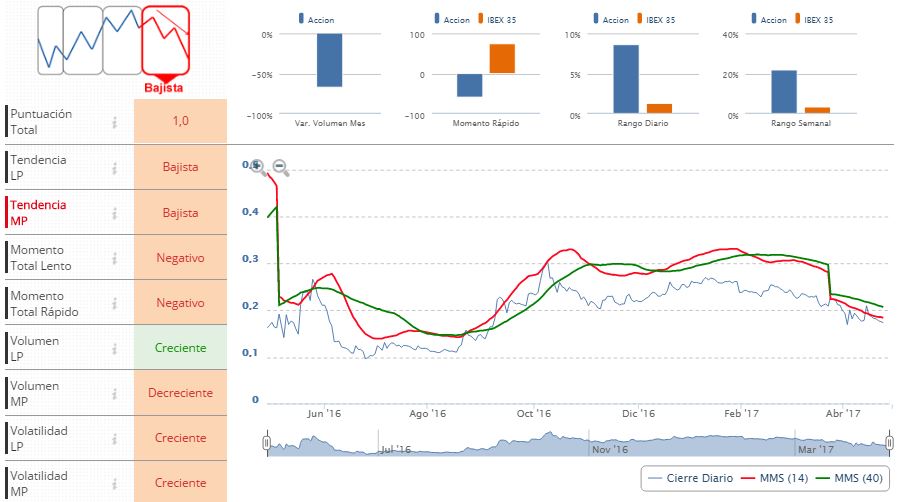Click the blue Accion bar in Momento Rápido
Image resolution: width=902 pixels, height=502 pixels.
pyautogui.click(x=469, y=85)
